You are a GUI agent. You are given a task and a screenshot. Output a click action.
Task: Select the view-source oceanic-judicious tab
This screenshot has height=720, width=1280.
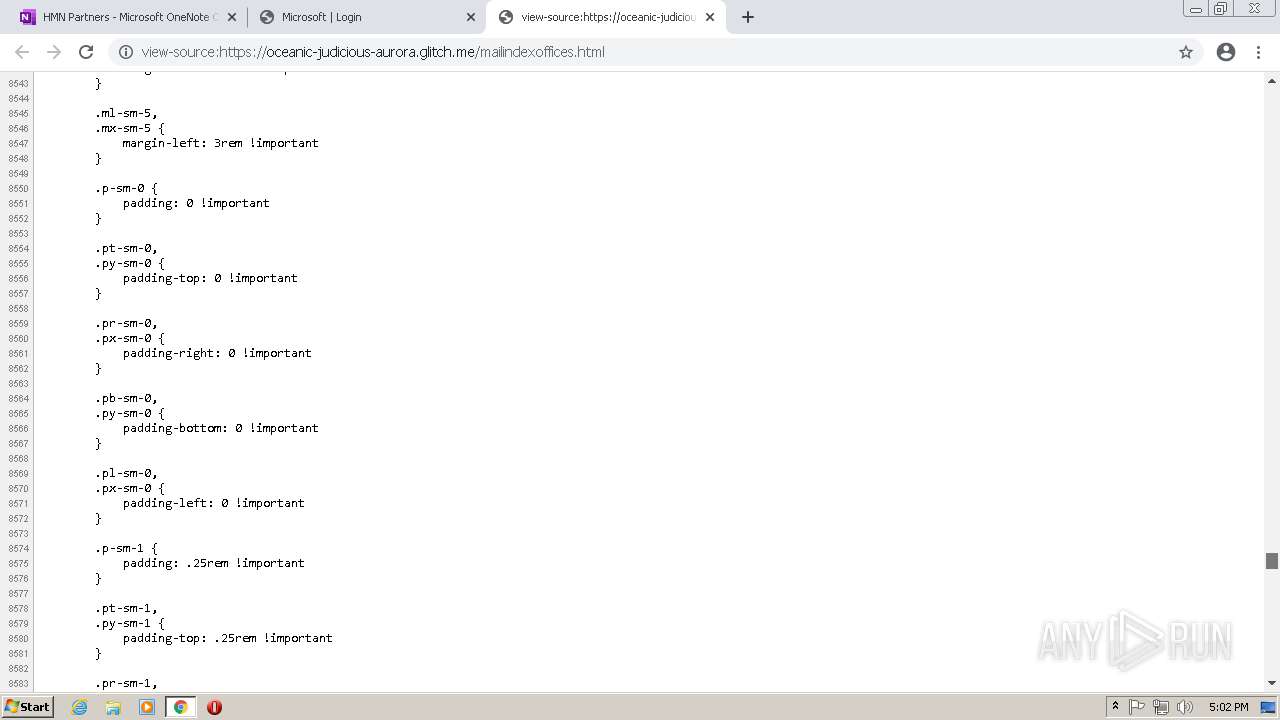(x=606, y=17)
